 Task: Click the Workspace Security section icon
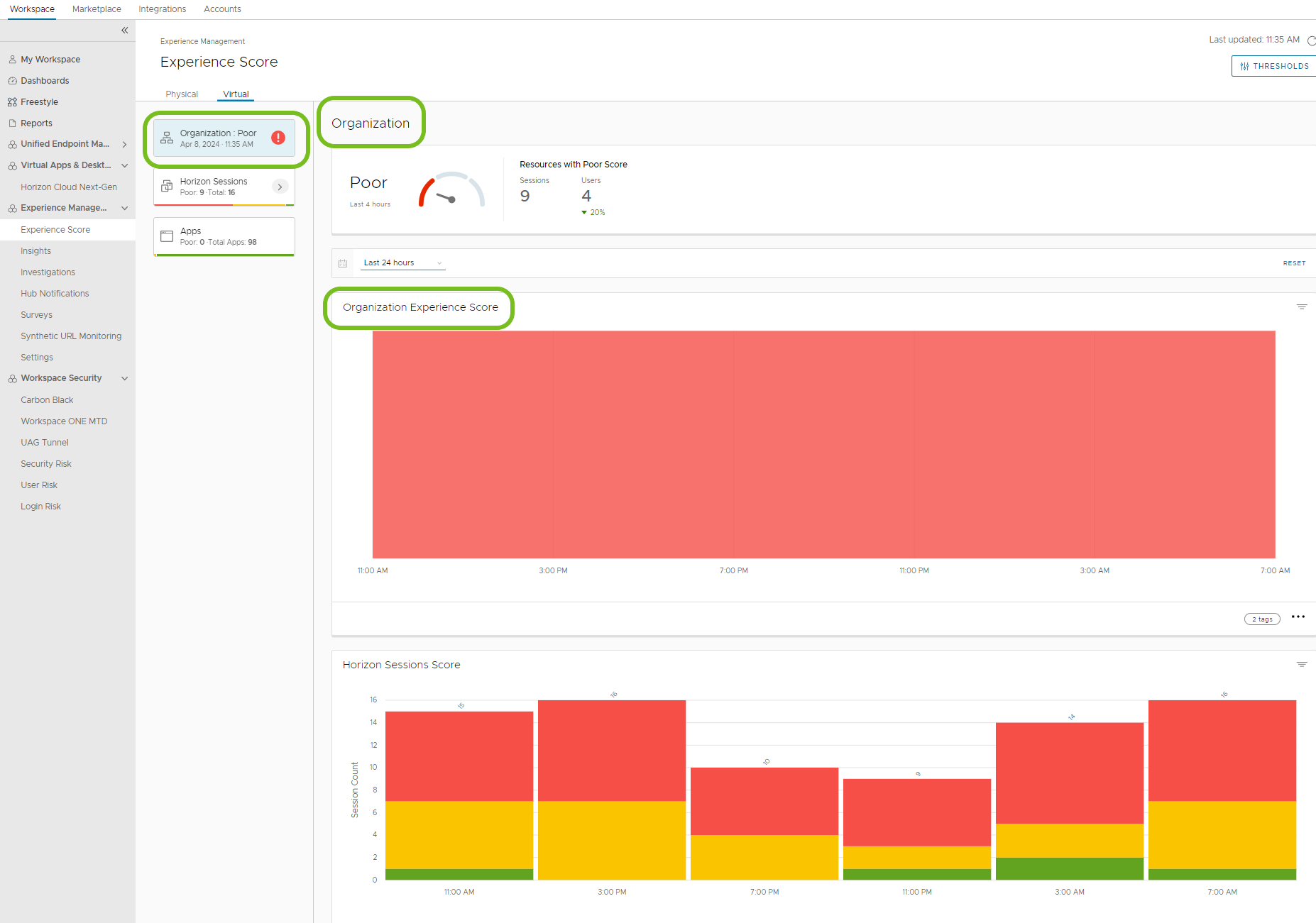(x=12, y=378)
